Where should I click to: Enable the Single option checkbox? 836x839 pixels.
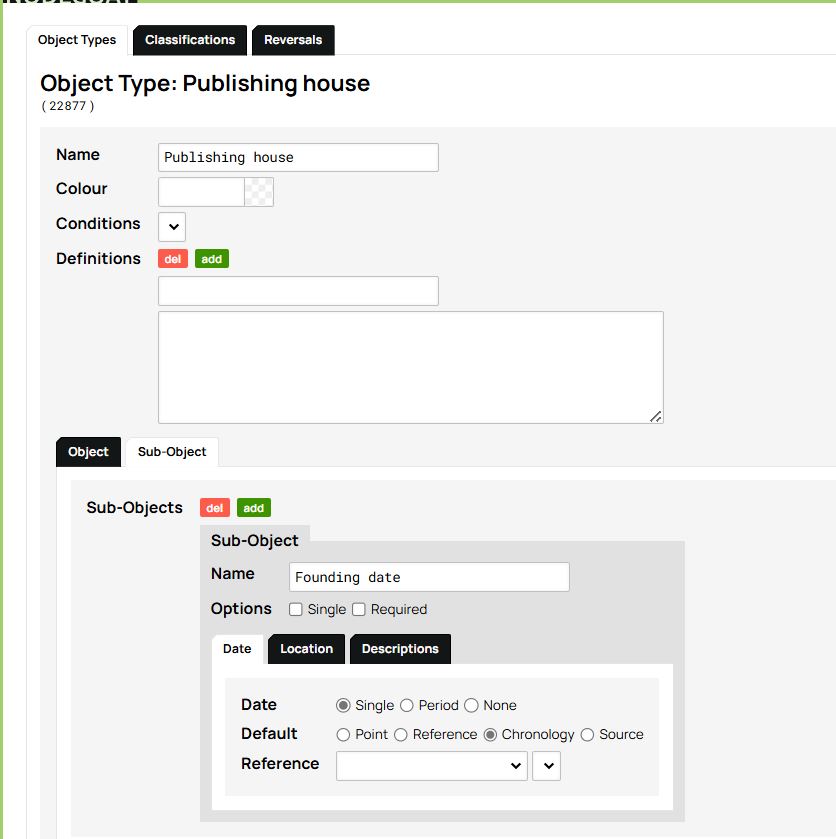pyautogui.click(x=296, y=609)
